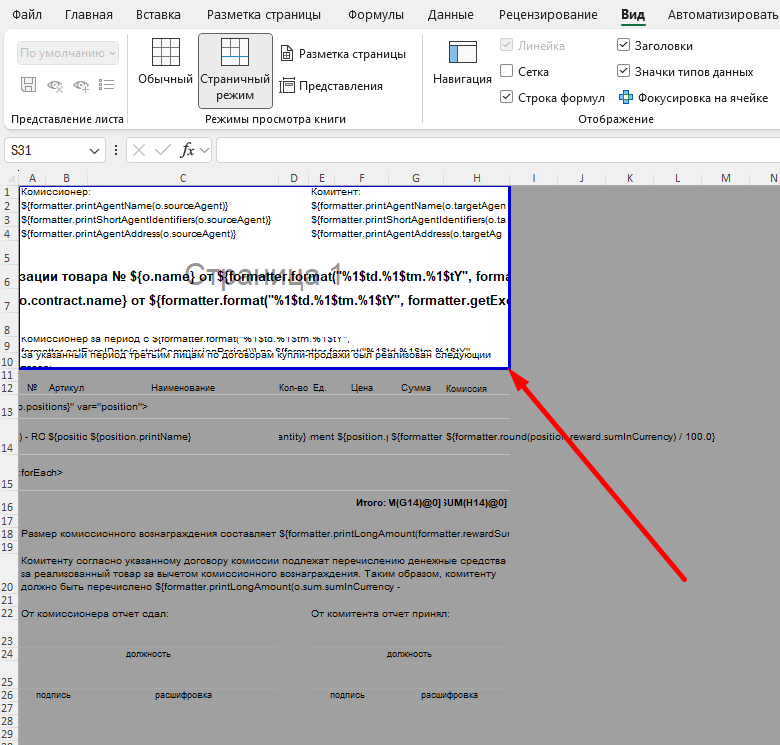Uncheck Значки типов данных checkbox
This screenshot has width=780, height=745.
tap(623, 71)
